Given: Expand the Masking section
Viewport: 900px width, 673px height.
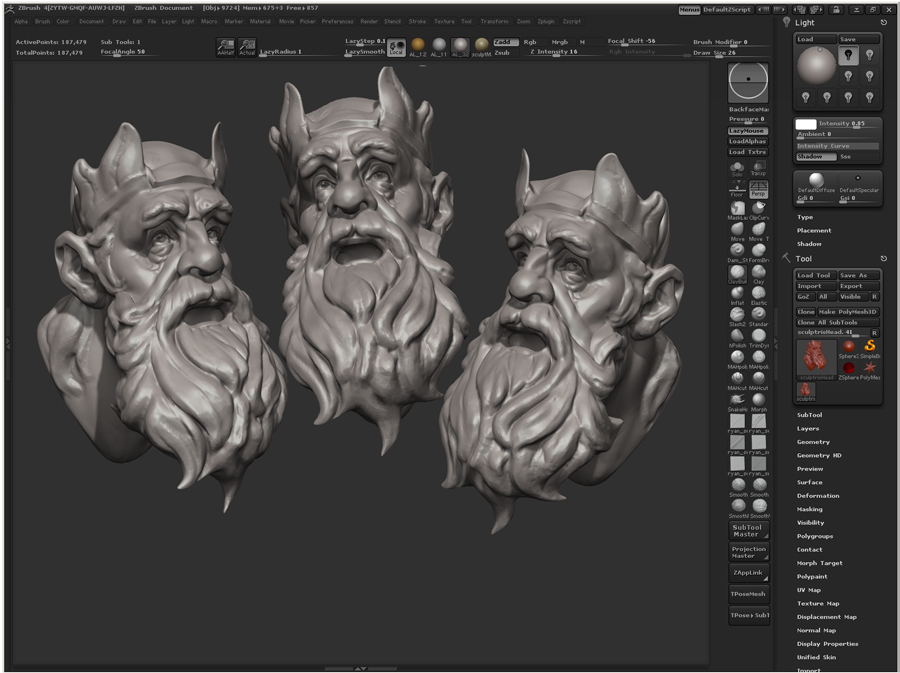Looking at the screenshot, I should [809, 509].
